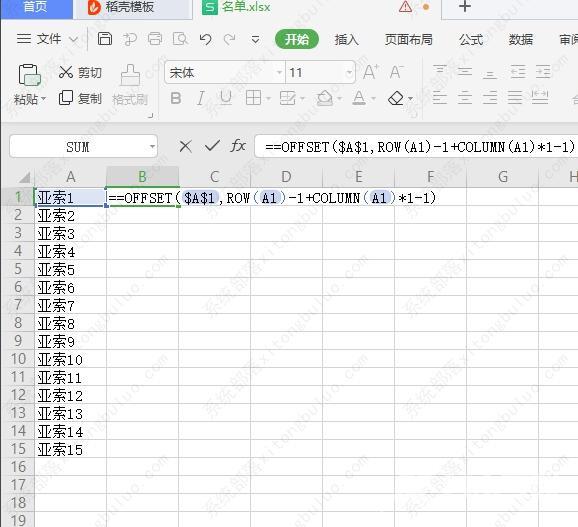This screenshot has width=578, height=527.
Task: Click the Increase Indent icon
Action: coord(543,71)
